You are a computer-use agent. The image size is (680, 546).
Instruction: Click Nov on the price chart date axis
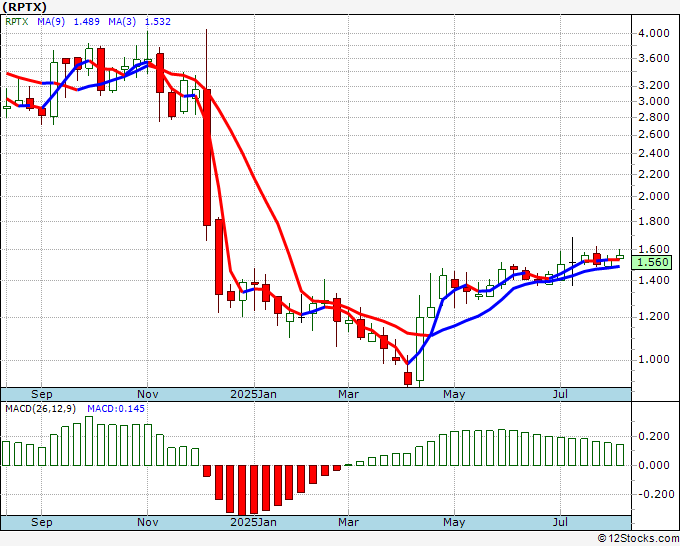click(x=147, y=394)
